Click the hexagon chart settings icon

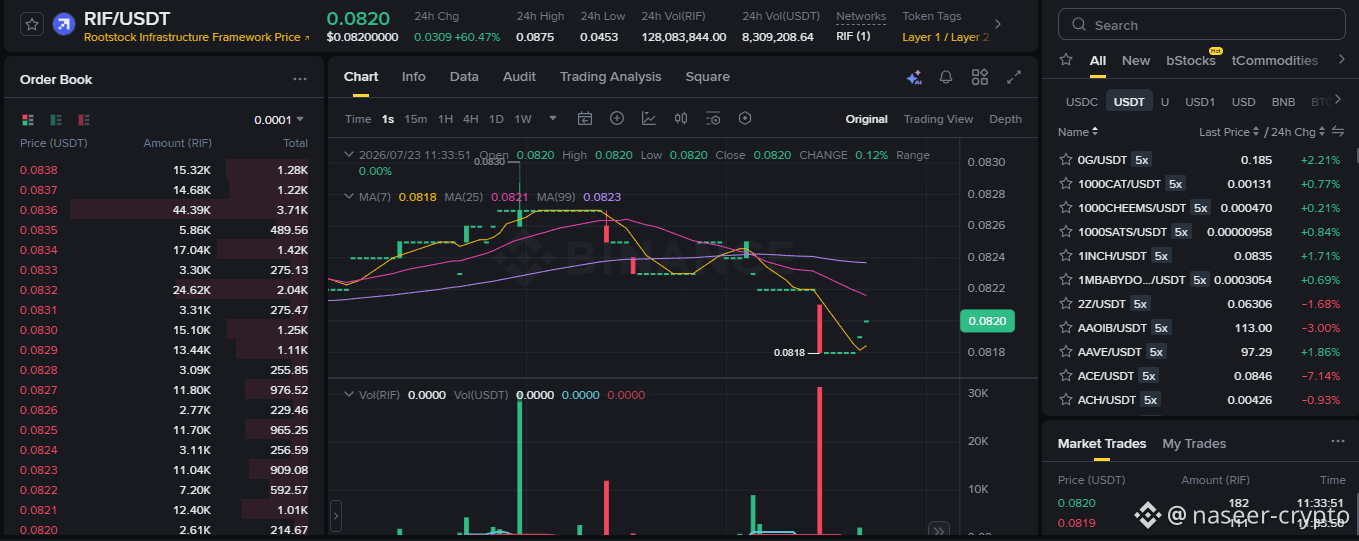(x=745, y=118)
